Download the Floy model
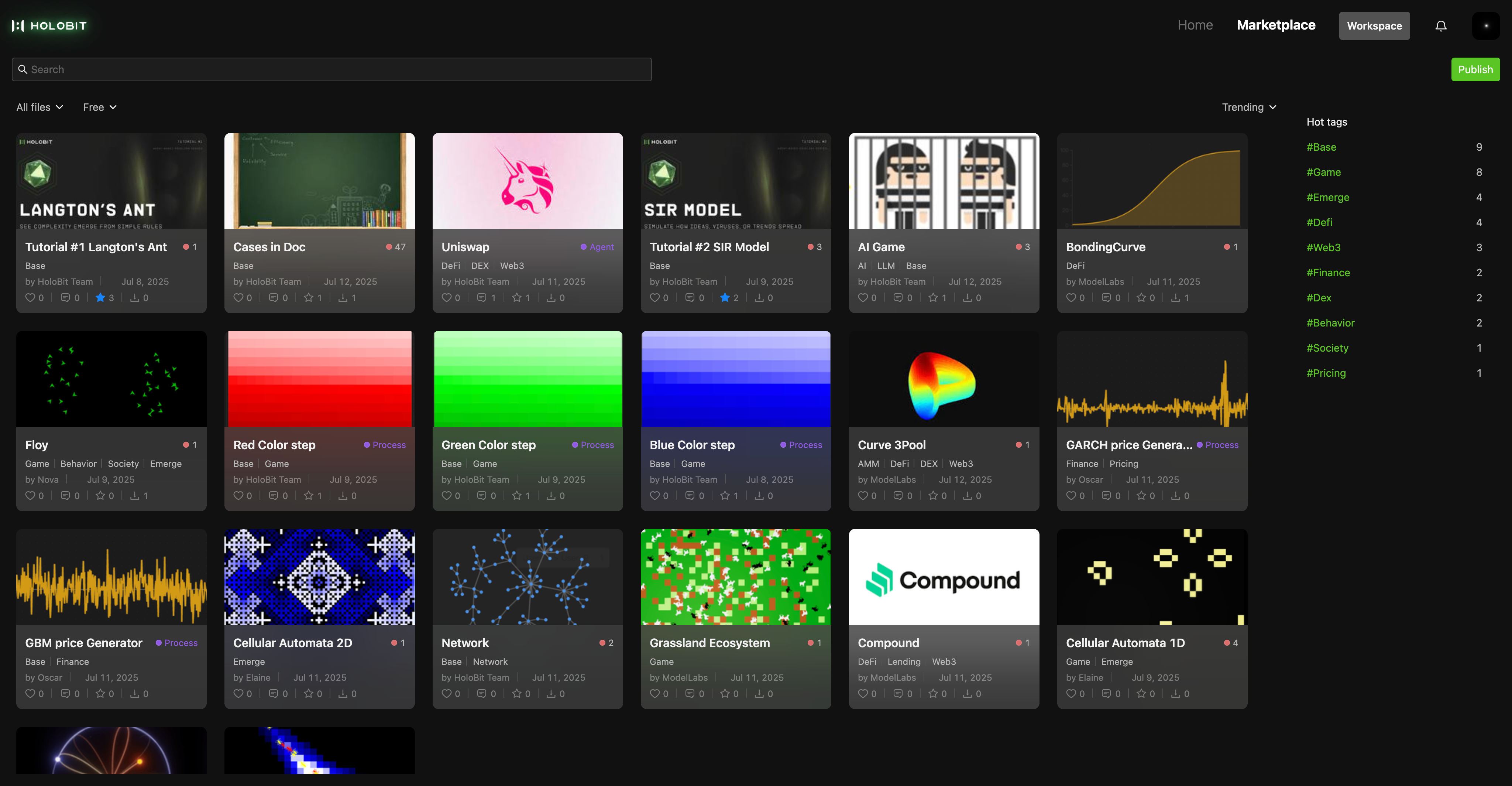Image resolution: width=1512 pixels, height=786 pixels. point(134,496)
